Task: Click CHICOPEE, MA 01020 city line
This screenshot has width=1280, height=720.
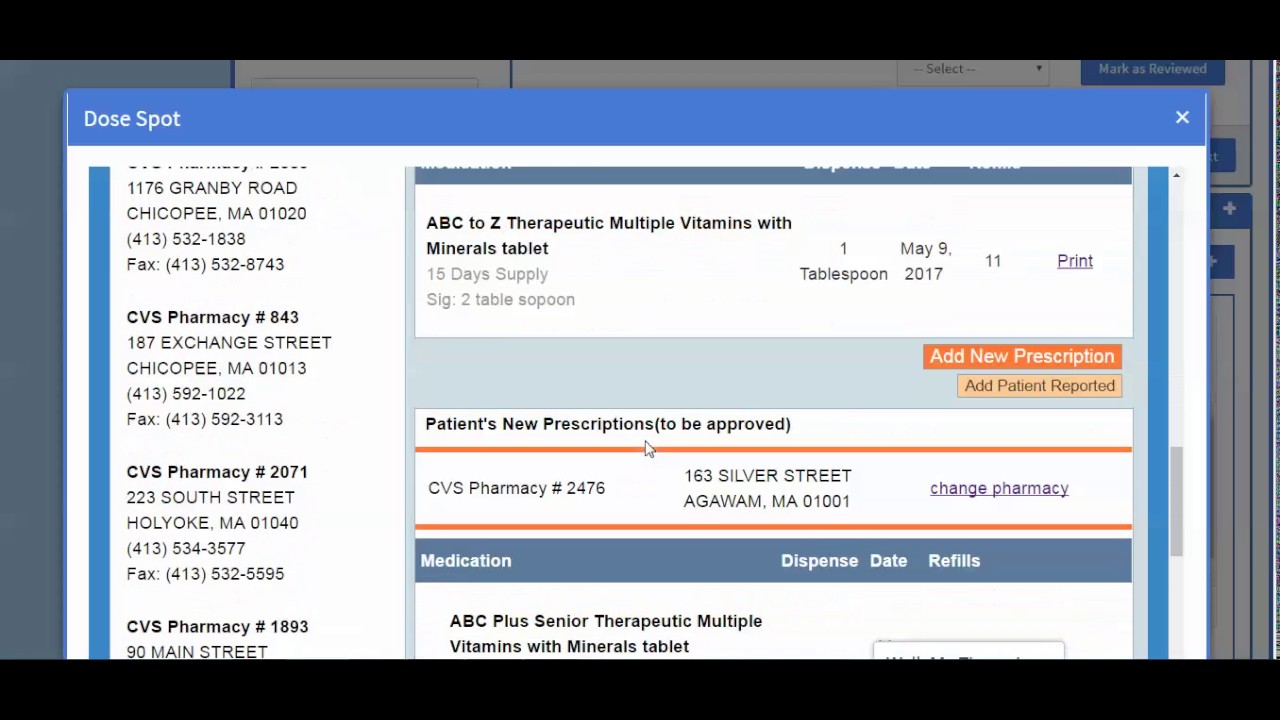Action: click(x=216, y=214)
